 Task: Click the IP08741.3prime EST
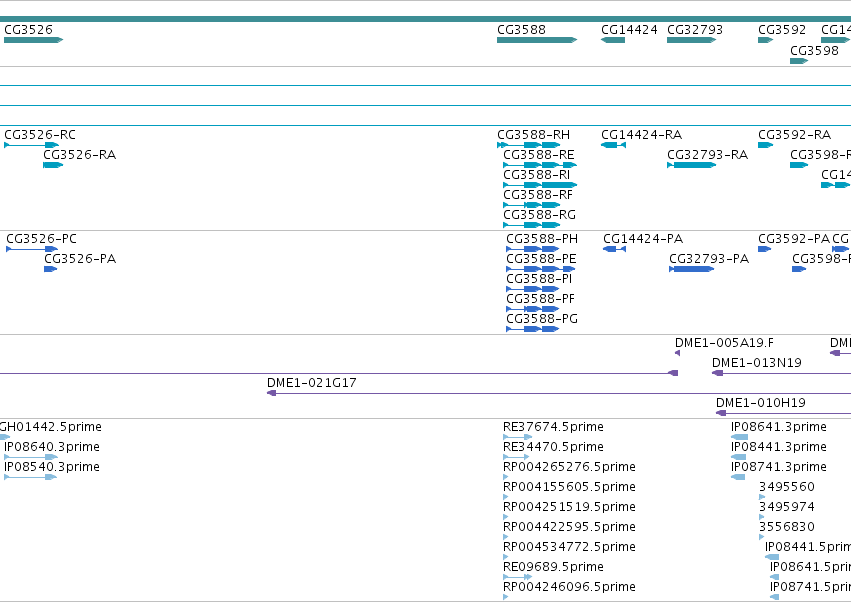click(738, 478)
